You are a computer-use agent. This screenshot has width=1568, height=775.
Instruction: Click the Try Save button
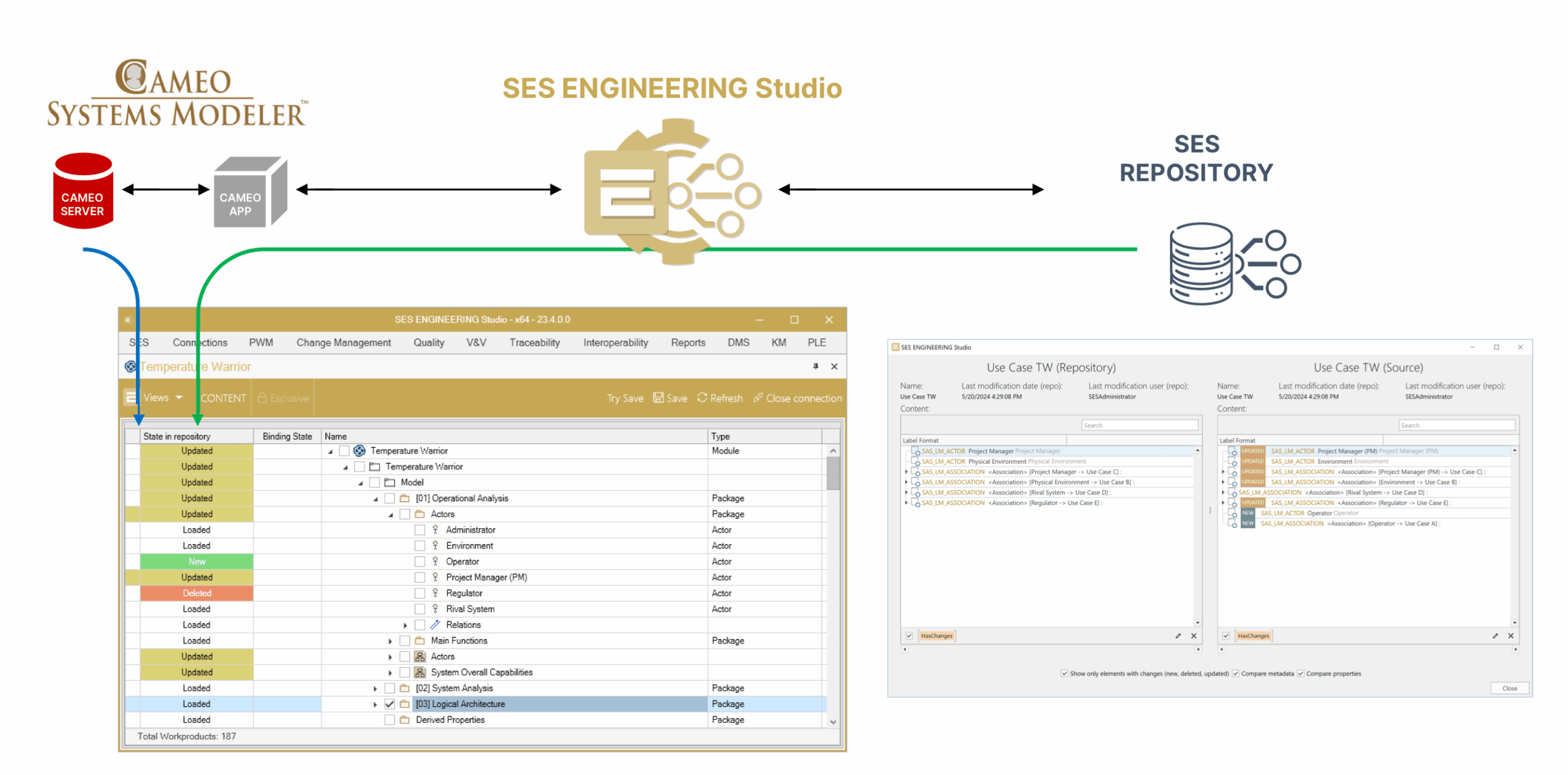click(624, 398)
